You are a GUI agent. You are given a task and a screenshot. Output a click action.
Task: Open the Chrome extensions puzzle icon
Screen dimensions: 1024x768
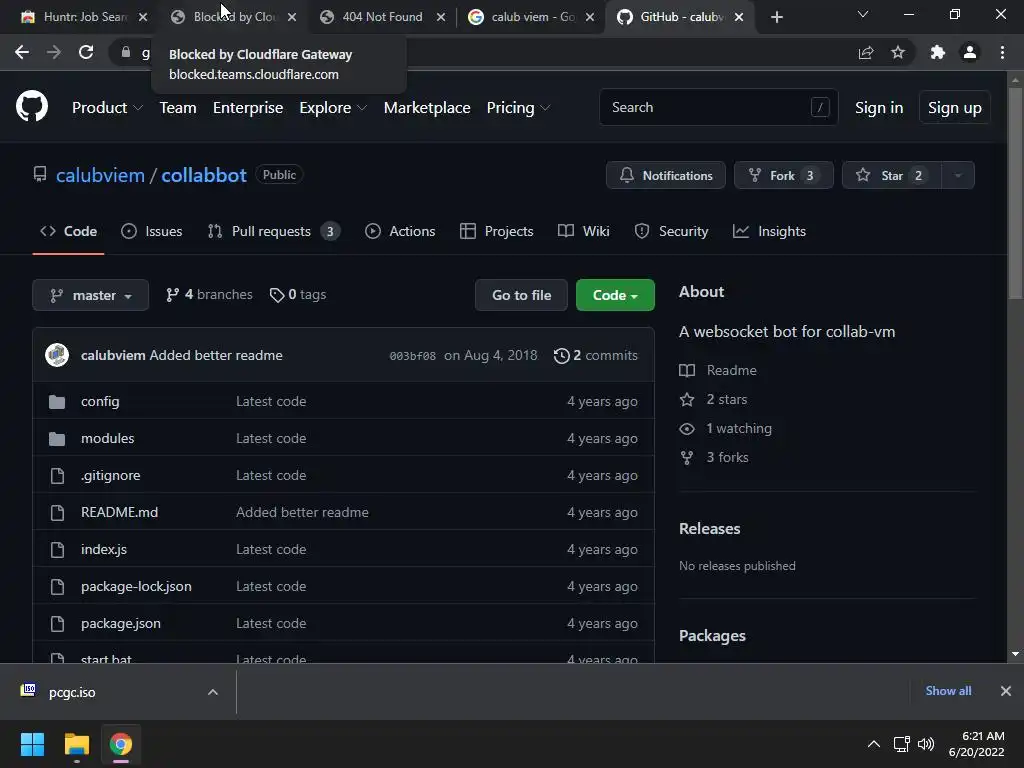point(938,52)
